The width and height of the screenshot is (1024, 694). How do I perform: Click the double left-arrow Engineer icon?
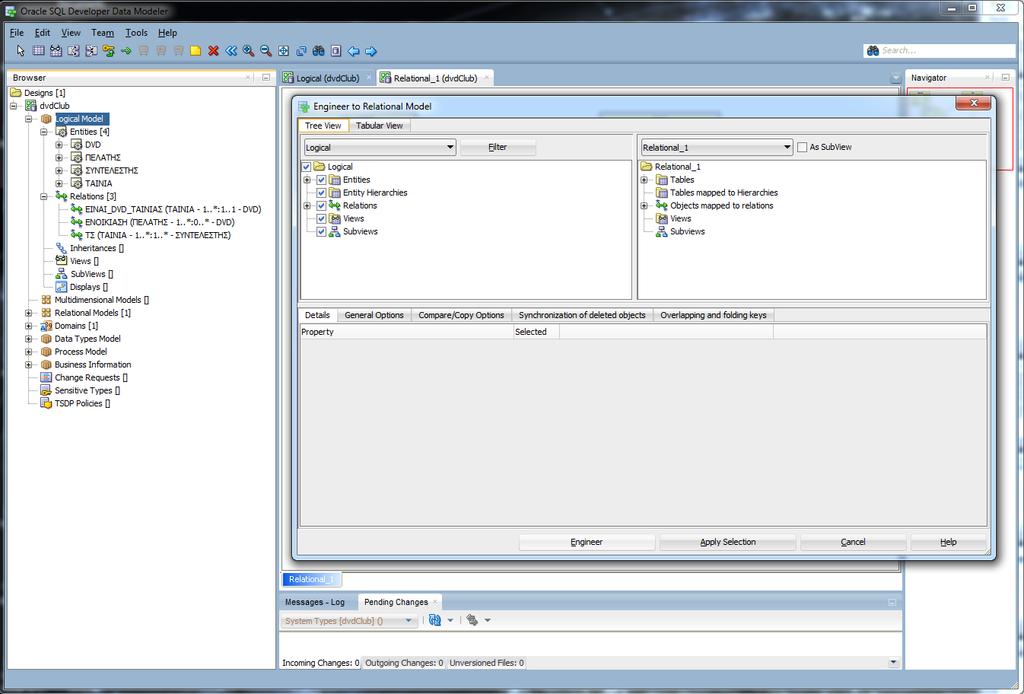[231, 51]
